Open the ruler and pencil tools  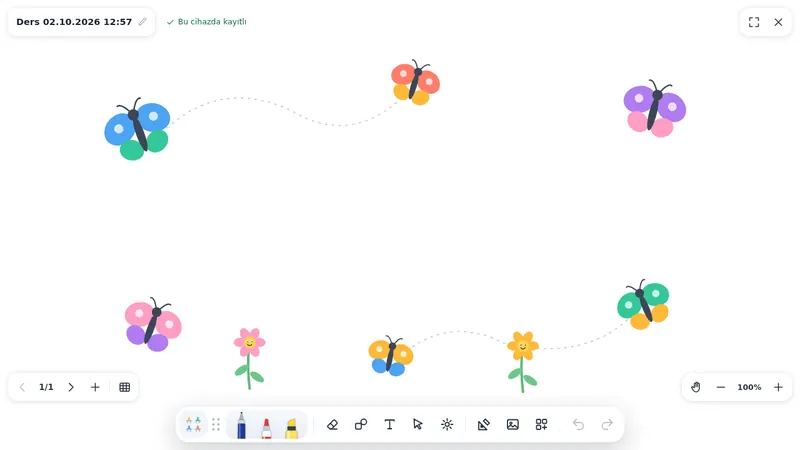[x=484, y=424]
